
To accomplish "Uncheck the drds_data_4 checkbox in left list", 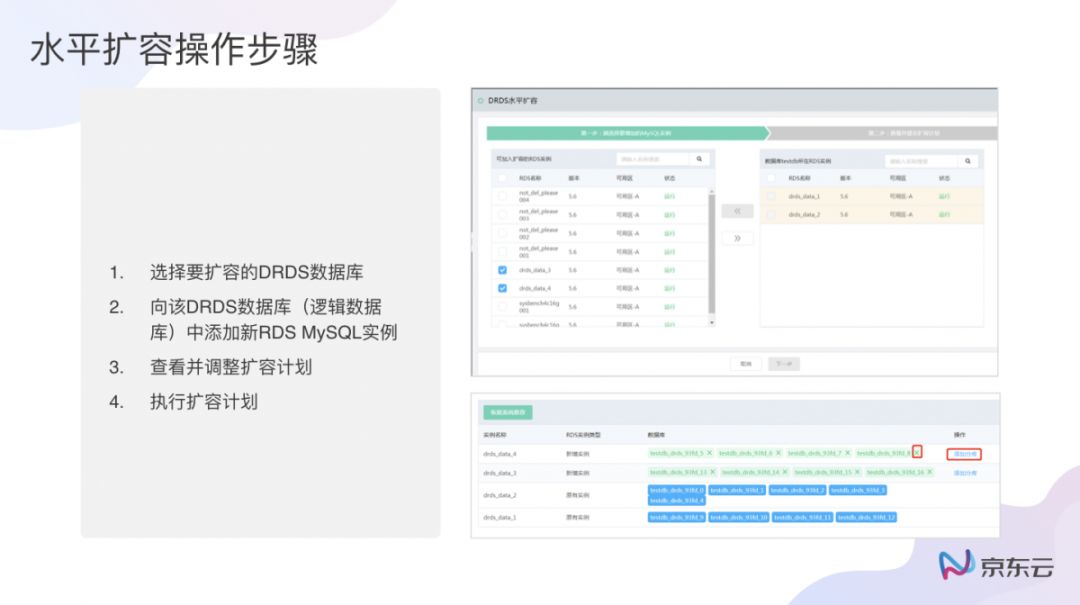I will pyautogui.click(x=502, y=289).
